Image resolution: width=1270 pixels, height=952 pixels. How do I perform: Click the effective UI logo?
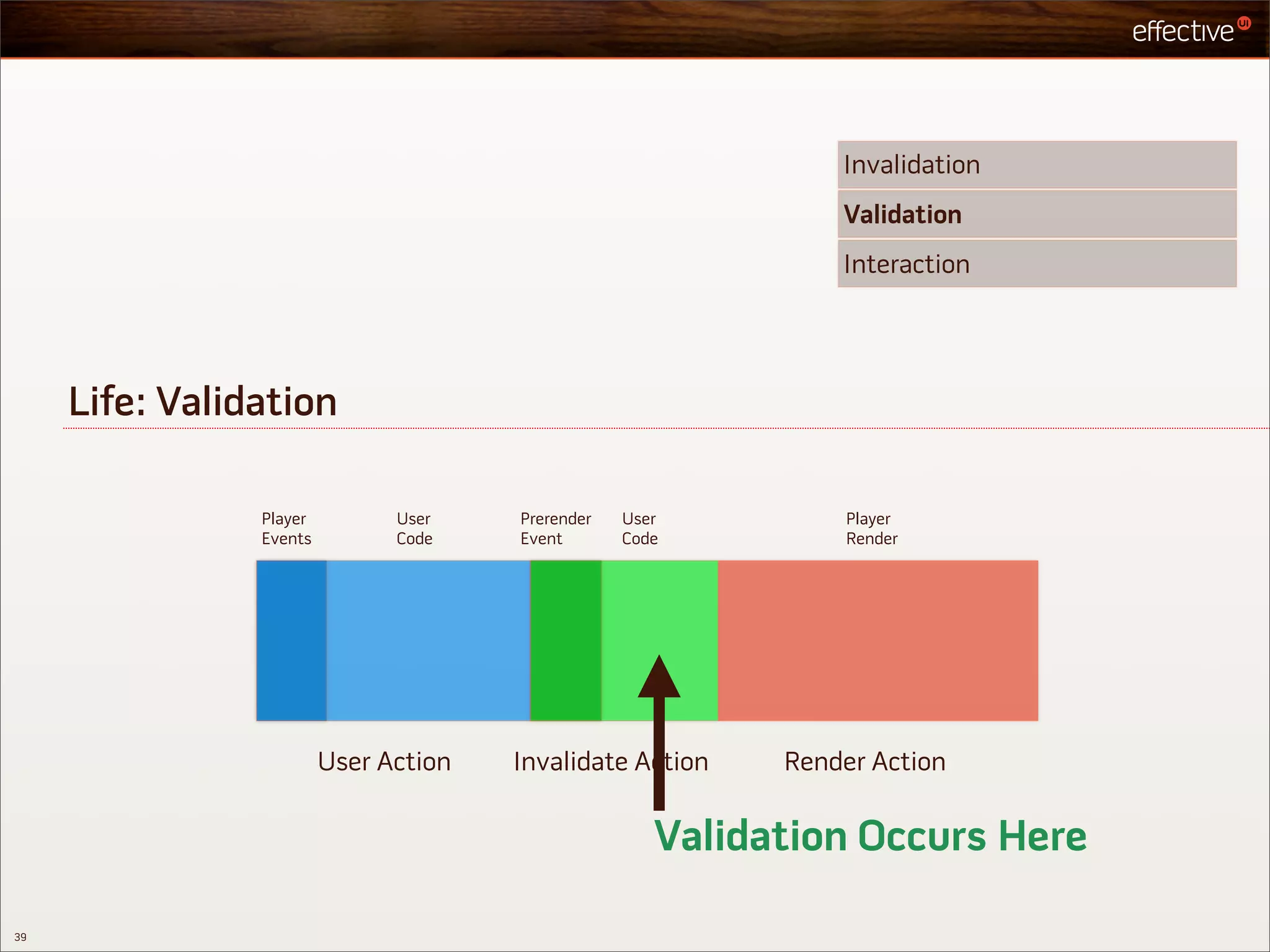click(x=1183, y=31)
